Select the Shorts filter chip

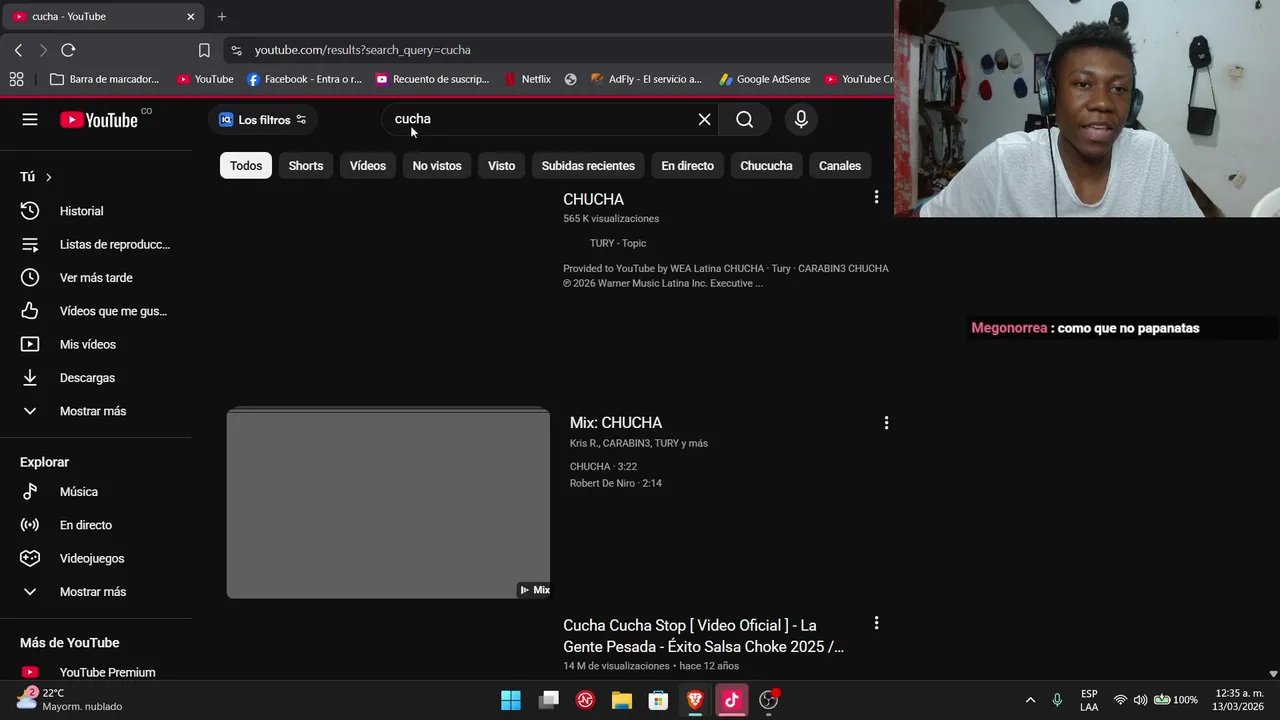(x=306, y=166)
